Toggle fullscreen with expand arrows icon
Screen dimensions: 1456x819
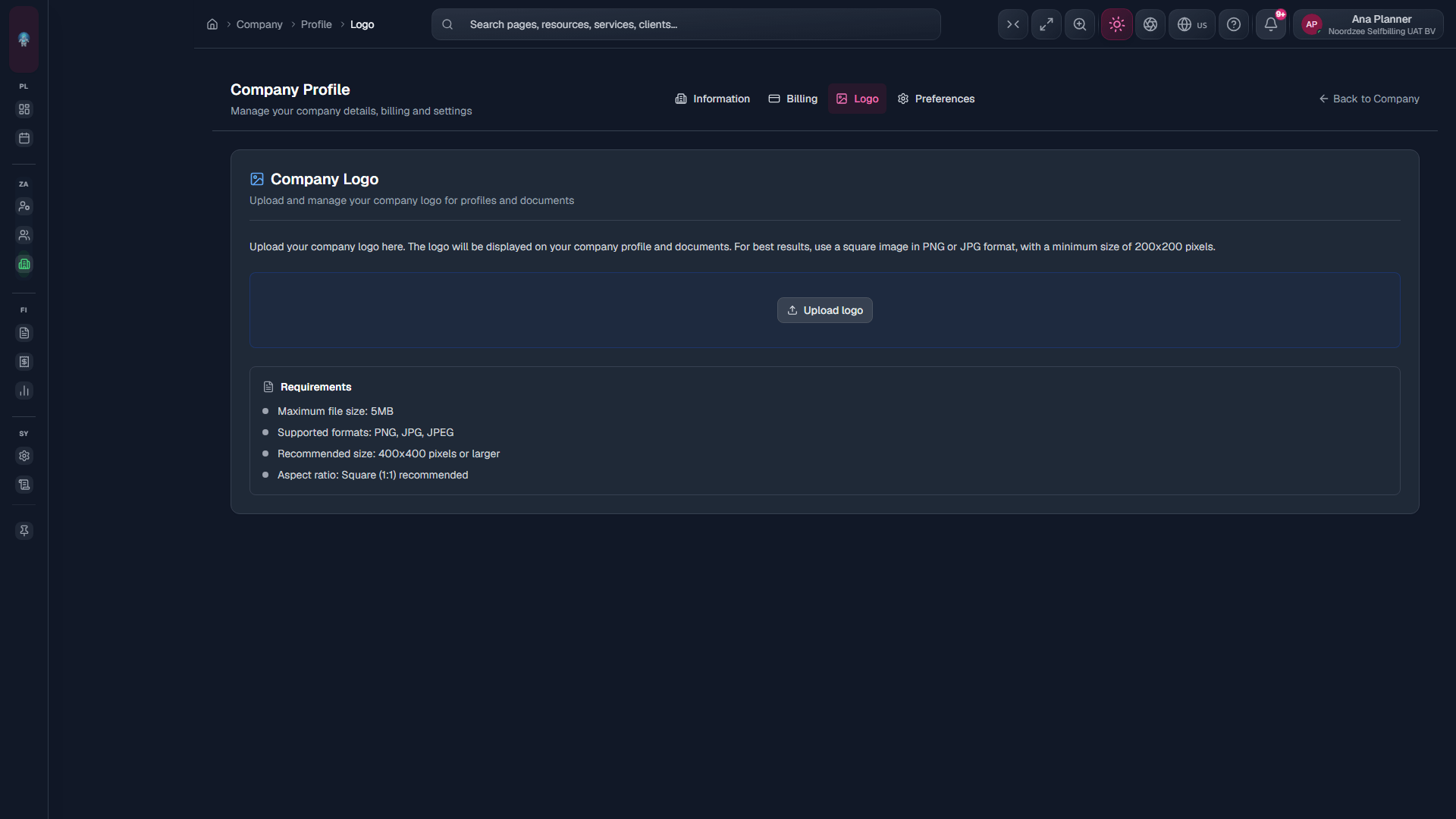(1046, 24)
